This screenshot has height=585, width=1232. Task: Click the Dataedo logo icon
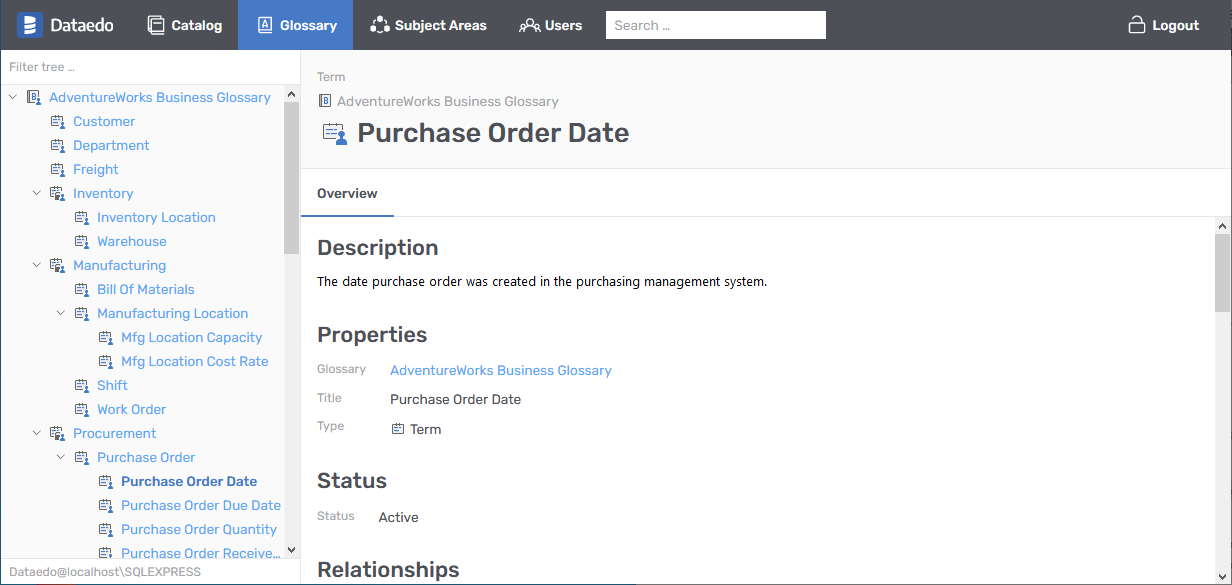click(30, 25)
